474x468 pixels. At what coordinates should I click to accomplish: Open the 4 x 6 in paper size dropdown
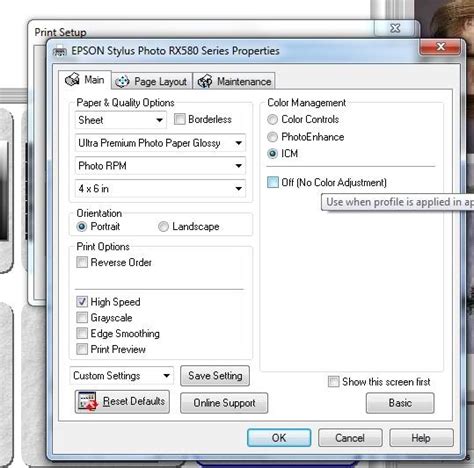coord(160,189)
